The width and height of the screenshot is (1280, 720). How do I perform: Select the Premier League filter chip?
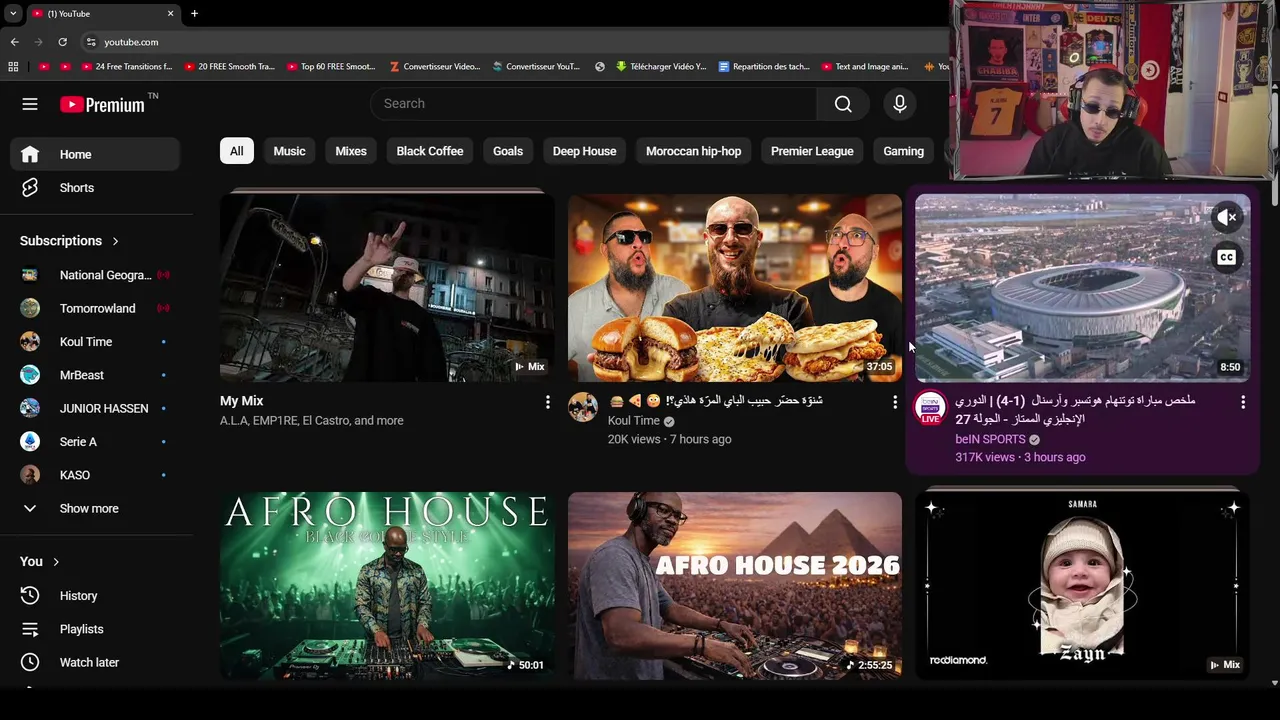812,151
